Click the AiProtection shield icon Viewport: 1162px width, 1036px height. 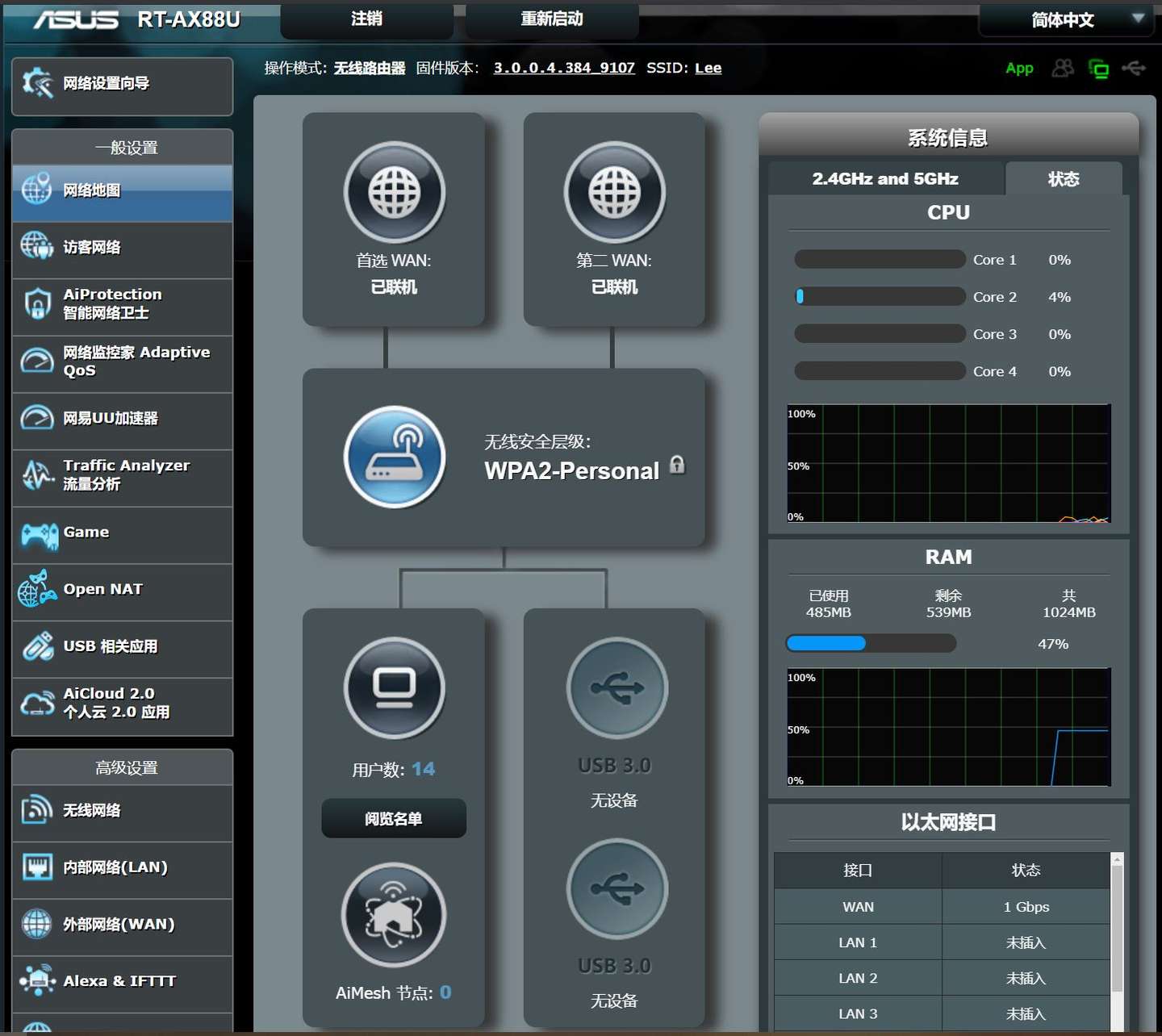tap(37, 303)
